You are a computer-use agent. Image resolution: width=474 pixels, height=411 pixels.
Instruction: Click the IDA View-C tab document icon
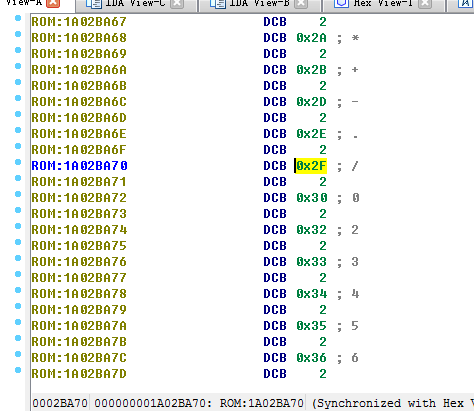coord(94,3)
